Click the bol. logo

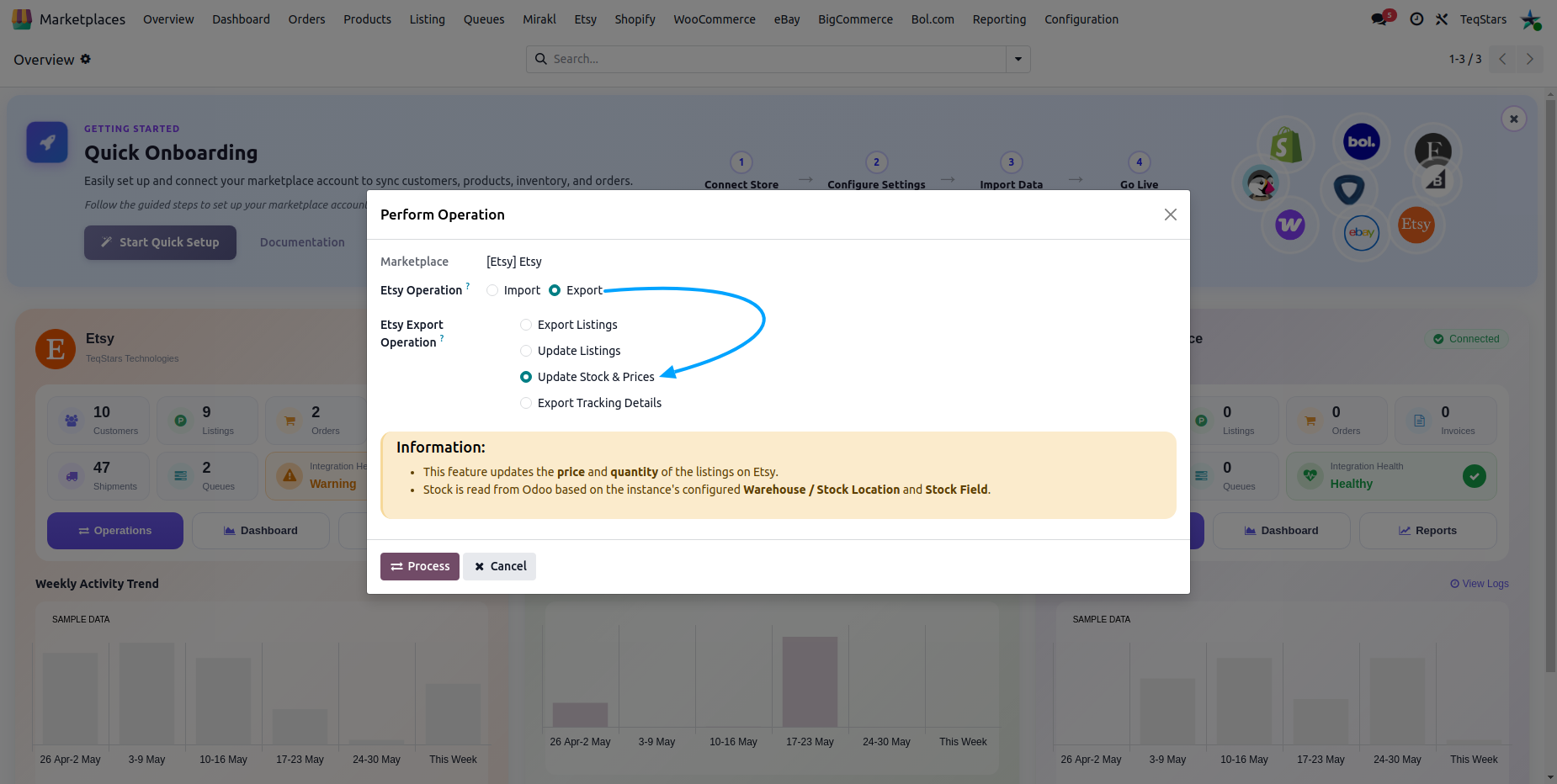[x=1361, y=141]
